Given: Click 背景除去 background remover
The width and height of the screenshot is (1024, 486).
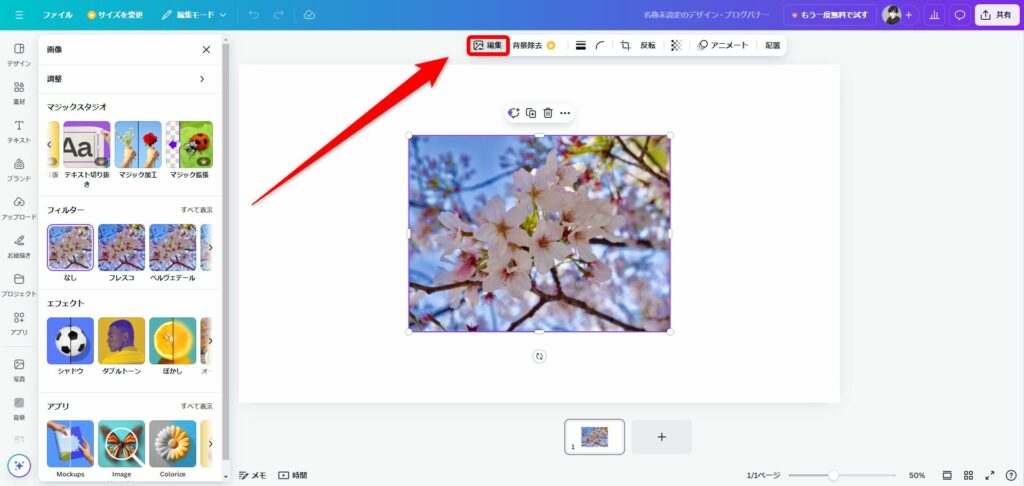Looking at the screenshot, I should 534,46.
